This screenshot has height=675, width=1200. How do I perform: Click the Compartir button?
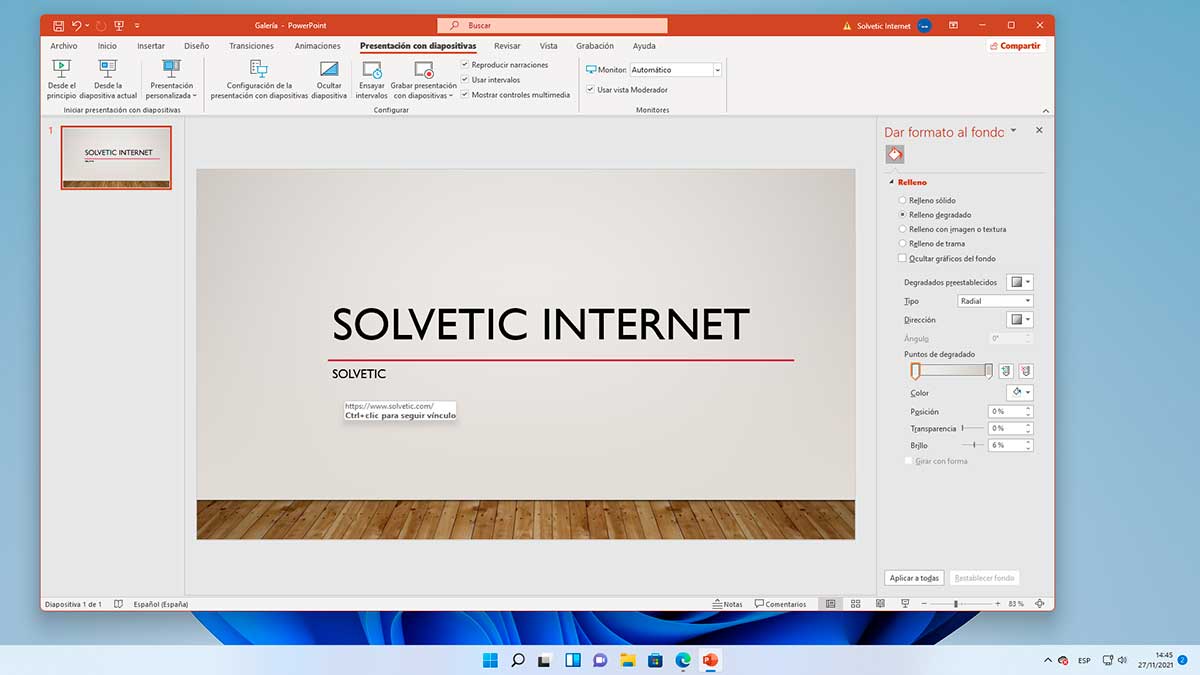click(1015, 46)
